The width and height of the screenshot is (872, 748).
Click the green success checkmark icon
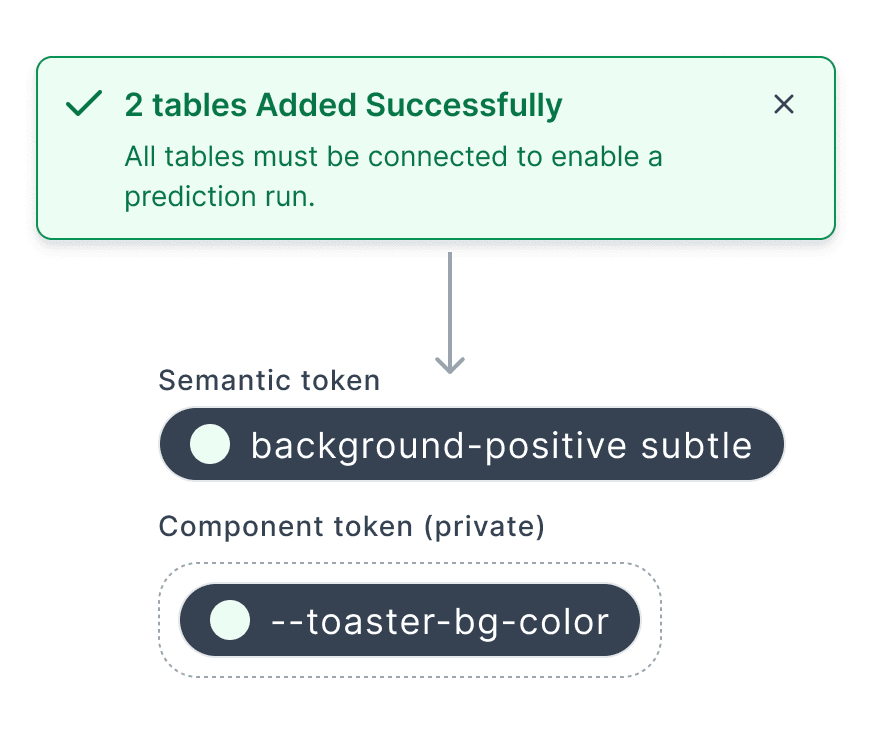83,104
